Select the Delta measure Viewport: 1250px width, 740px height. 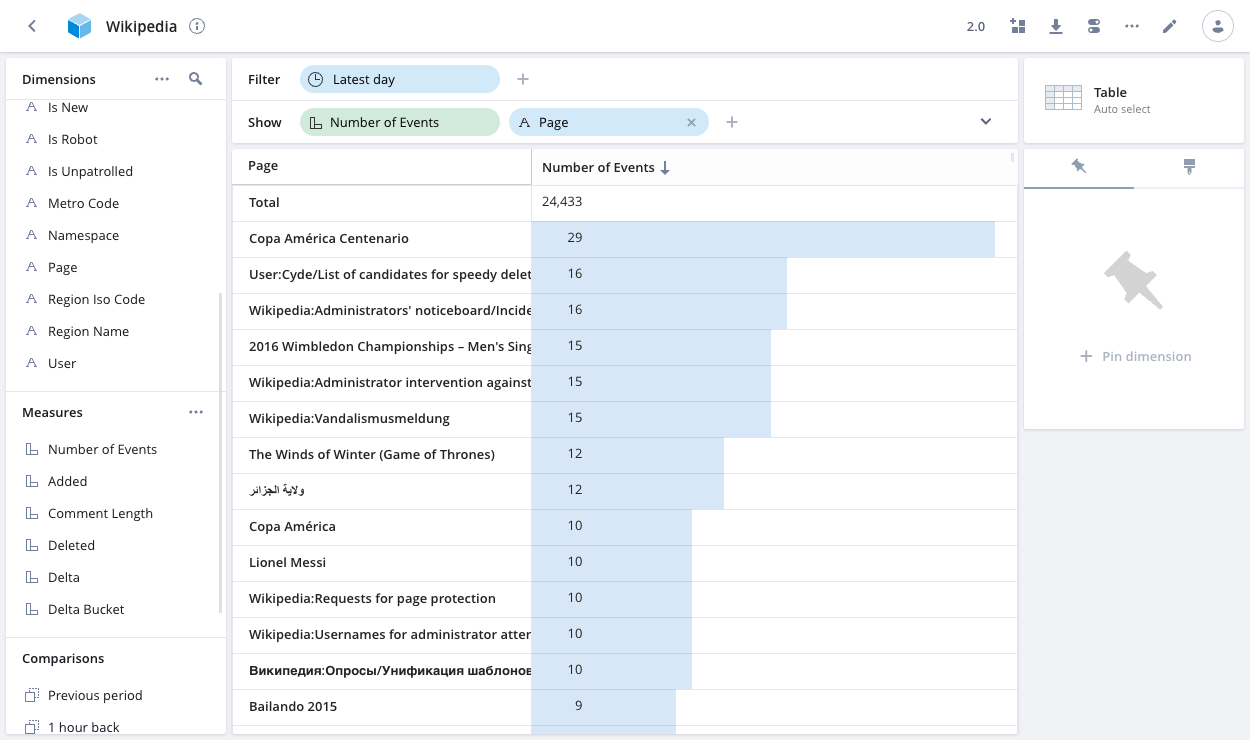click(116, 577)
